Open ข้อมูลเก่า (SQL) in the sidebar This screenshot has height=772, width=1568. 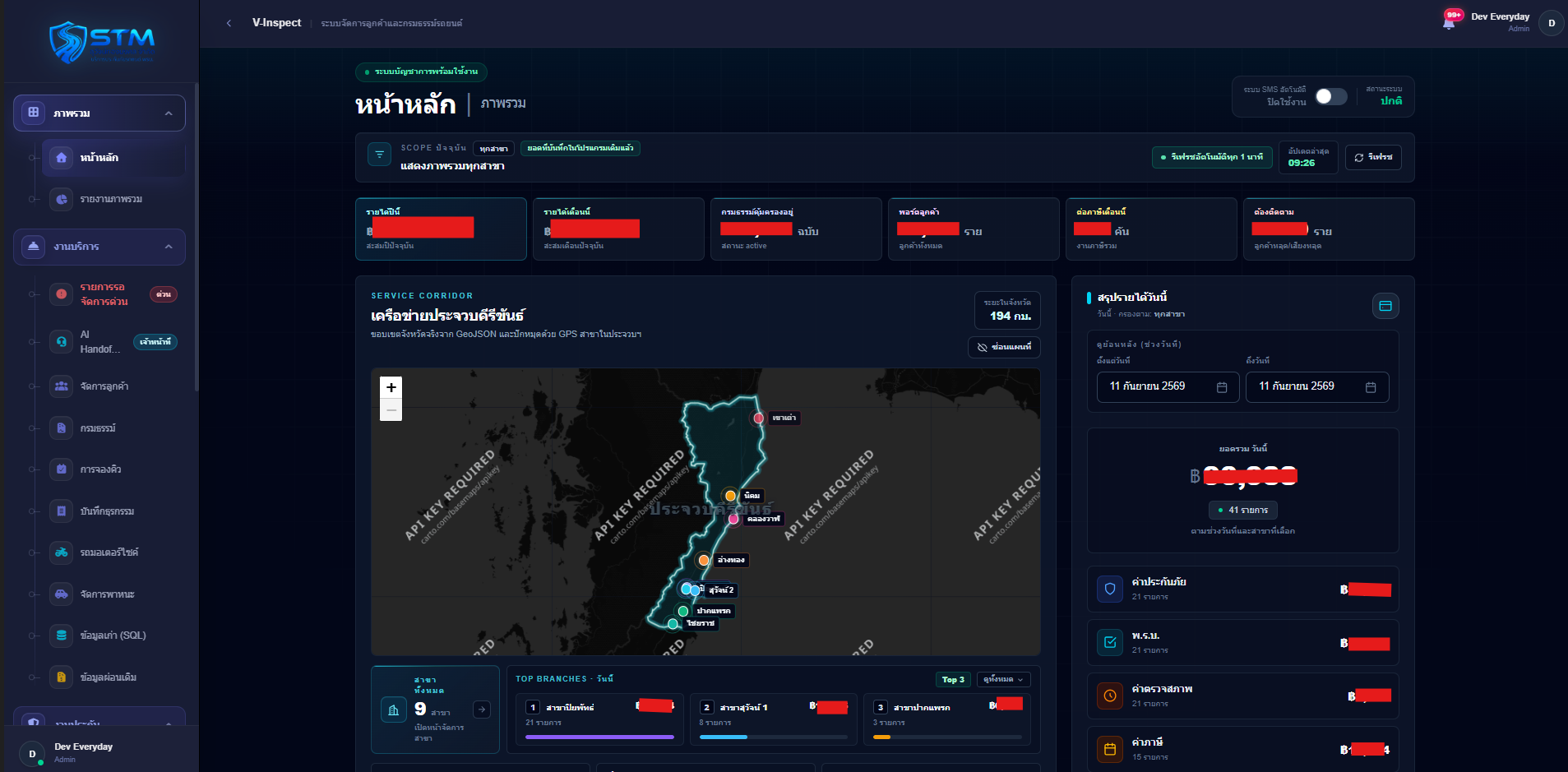coord(113,636)
